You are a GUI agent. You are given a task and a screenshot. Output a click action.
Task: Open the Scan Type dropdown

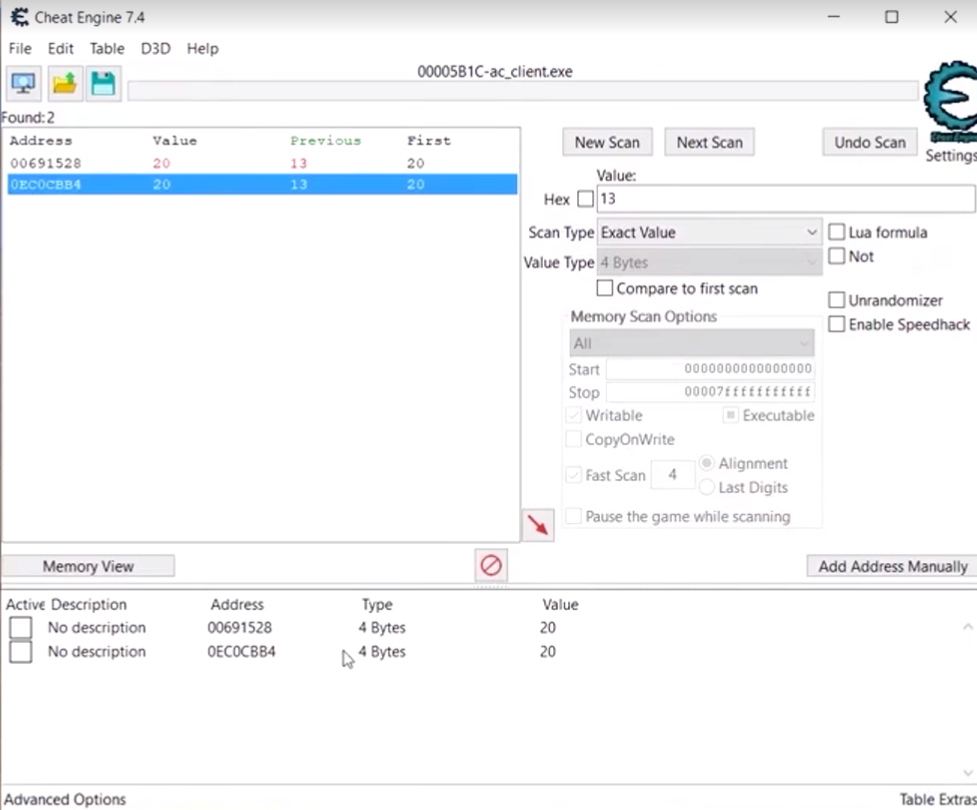pos(709,232)
